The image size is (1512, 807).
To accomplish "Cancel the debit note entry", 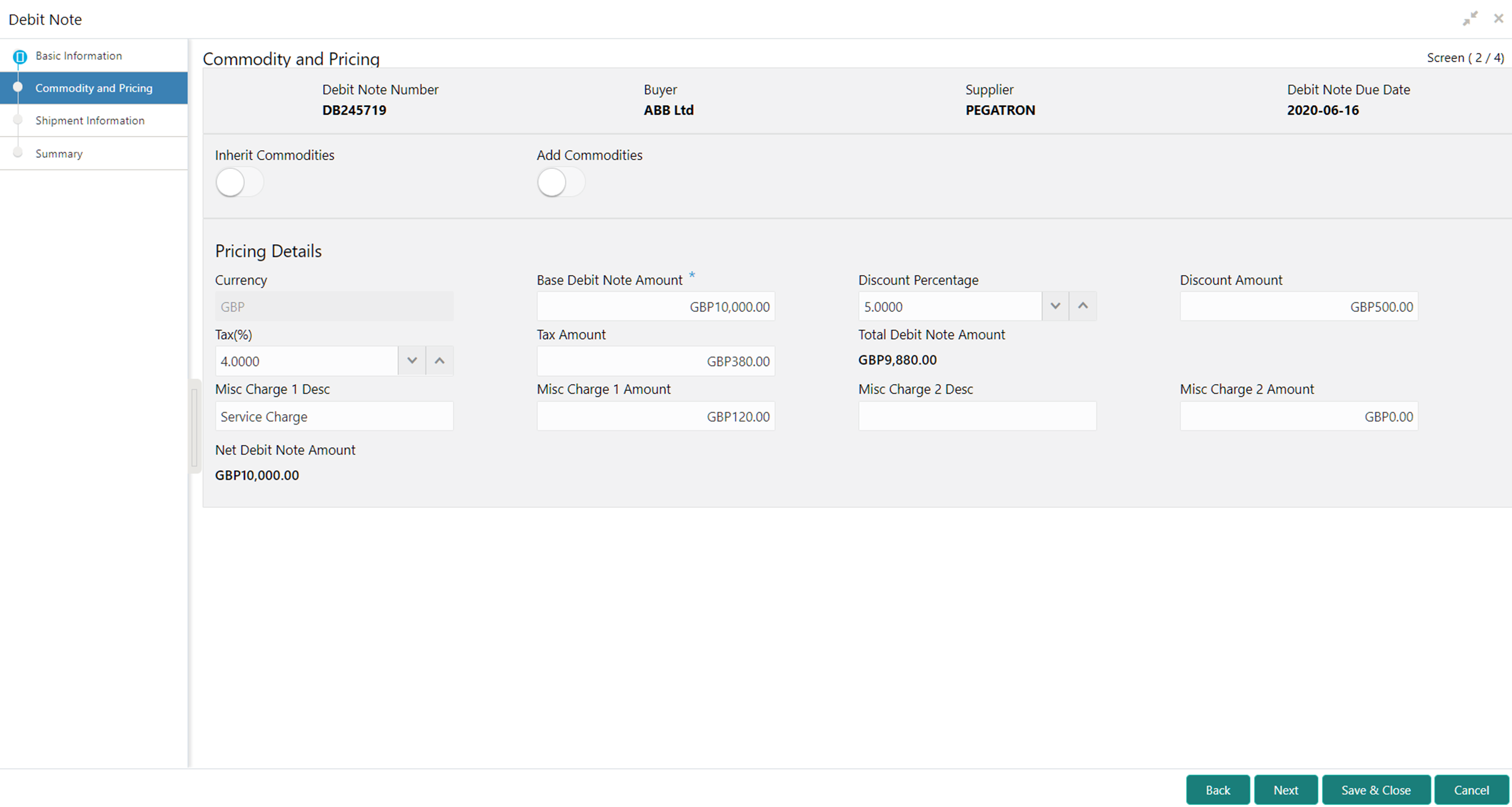I will (x=1471, y=790).
